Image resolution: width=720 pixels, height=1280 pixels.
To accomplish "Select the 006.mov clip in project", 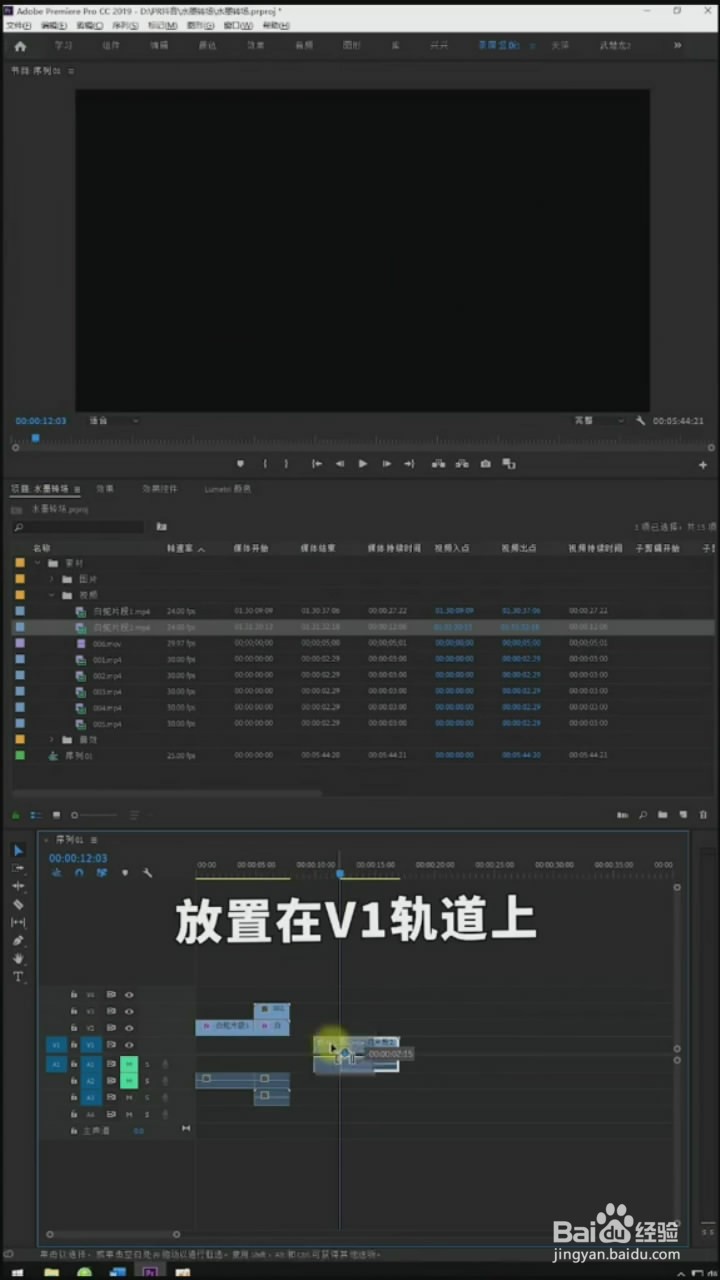I will [107, 643].
